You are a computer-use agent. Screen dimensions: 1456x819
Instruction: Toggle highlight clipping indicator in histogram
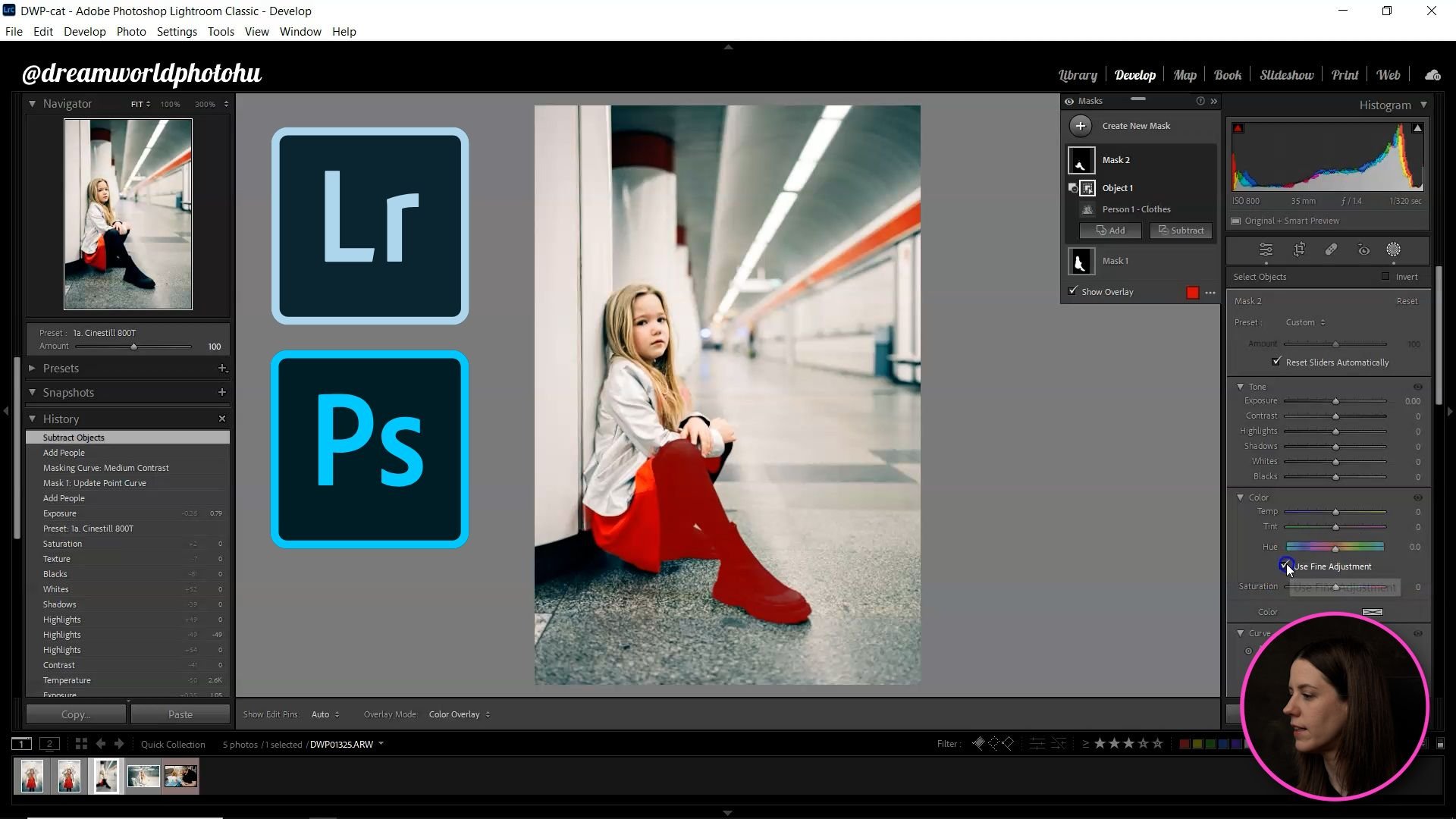(x=1417, y=128)
